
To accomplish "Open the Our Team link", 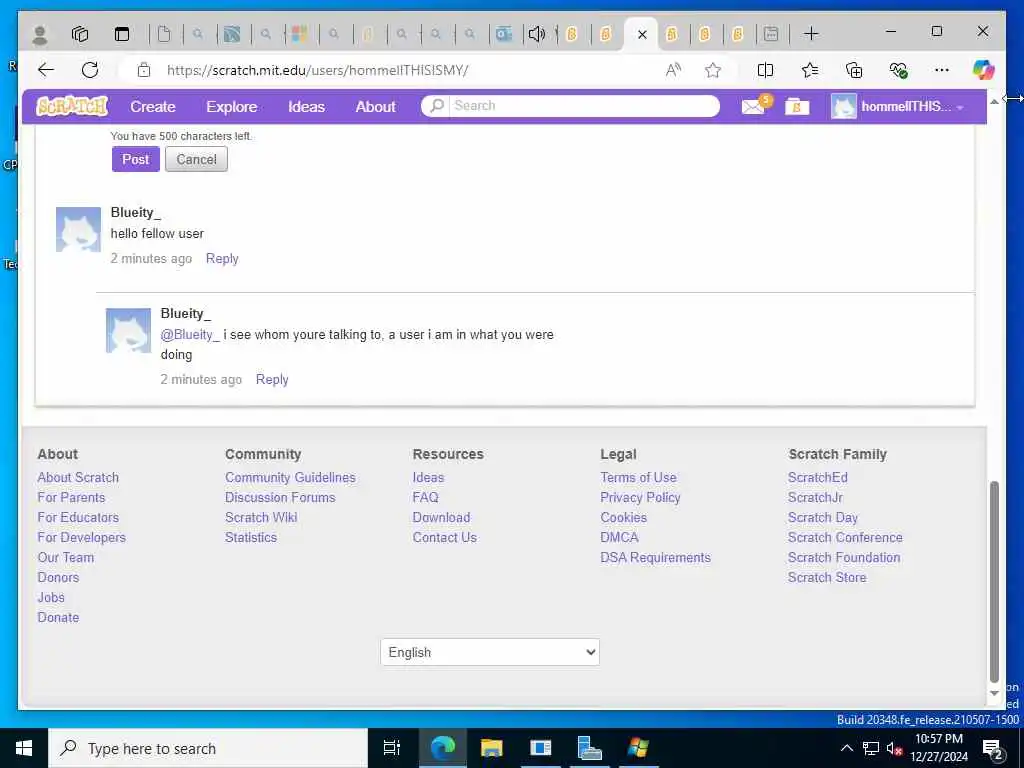I will (x=66, y=558).
